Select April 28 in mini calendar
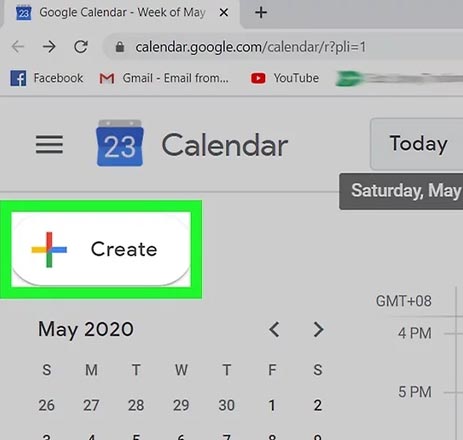Image resolution: width=463 pixels, height=440 pixels. tap(136, 405)
